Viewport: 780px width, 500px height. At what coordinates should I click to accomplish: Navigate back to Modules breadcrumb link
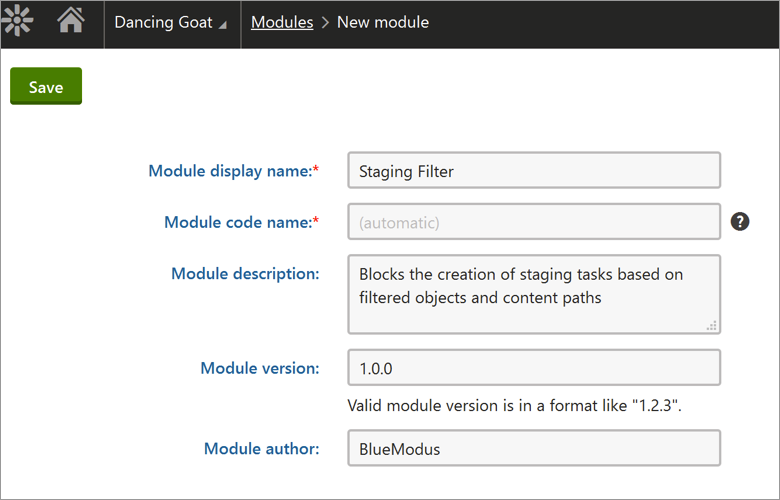click(x=282, y=22)
